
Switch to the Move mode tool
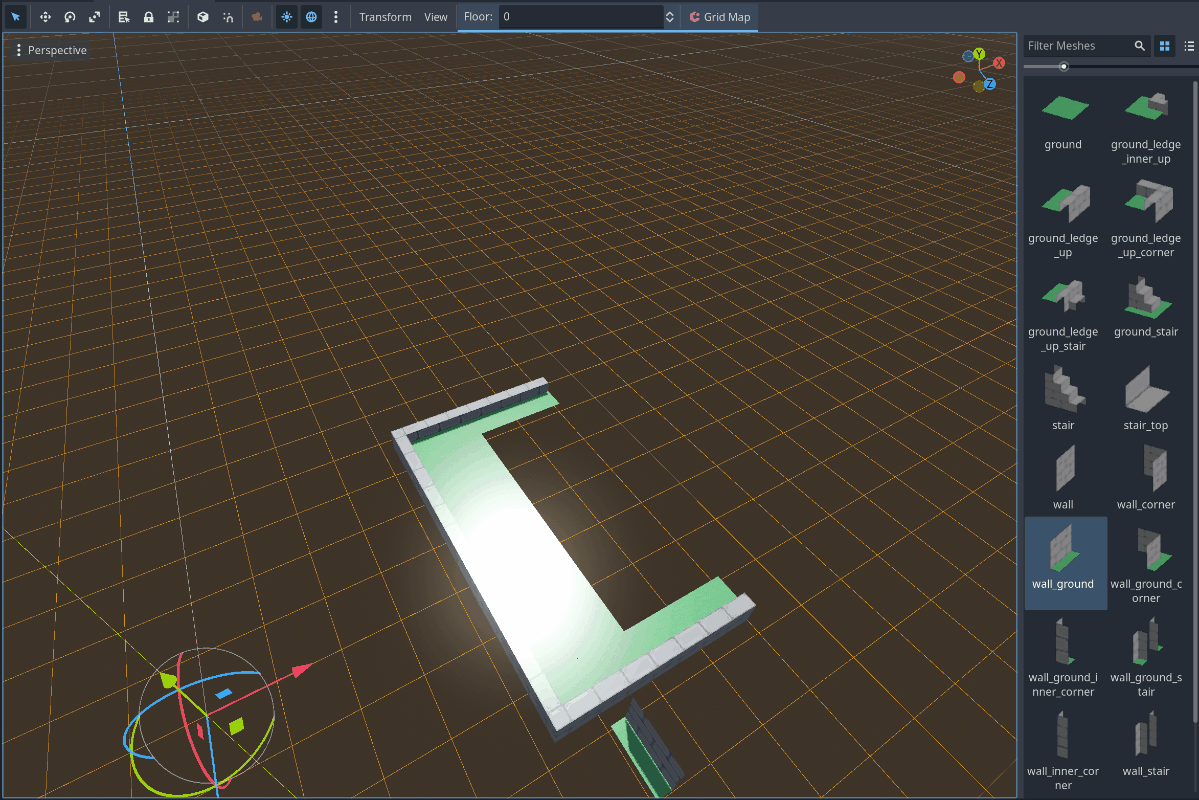tap(45, 17)
